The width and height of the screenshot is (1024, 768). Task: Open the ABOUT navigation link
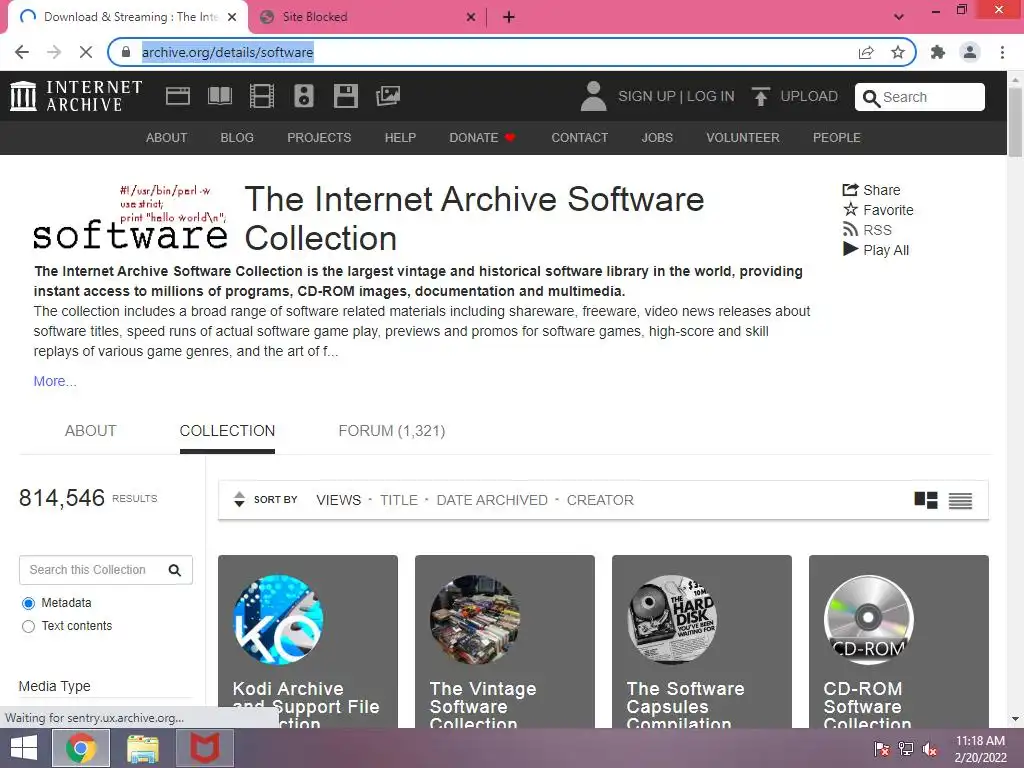(167, 138)
